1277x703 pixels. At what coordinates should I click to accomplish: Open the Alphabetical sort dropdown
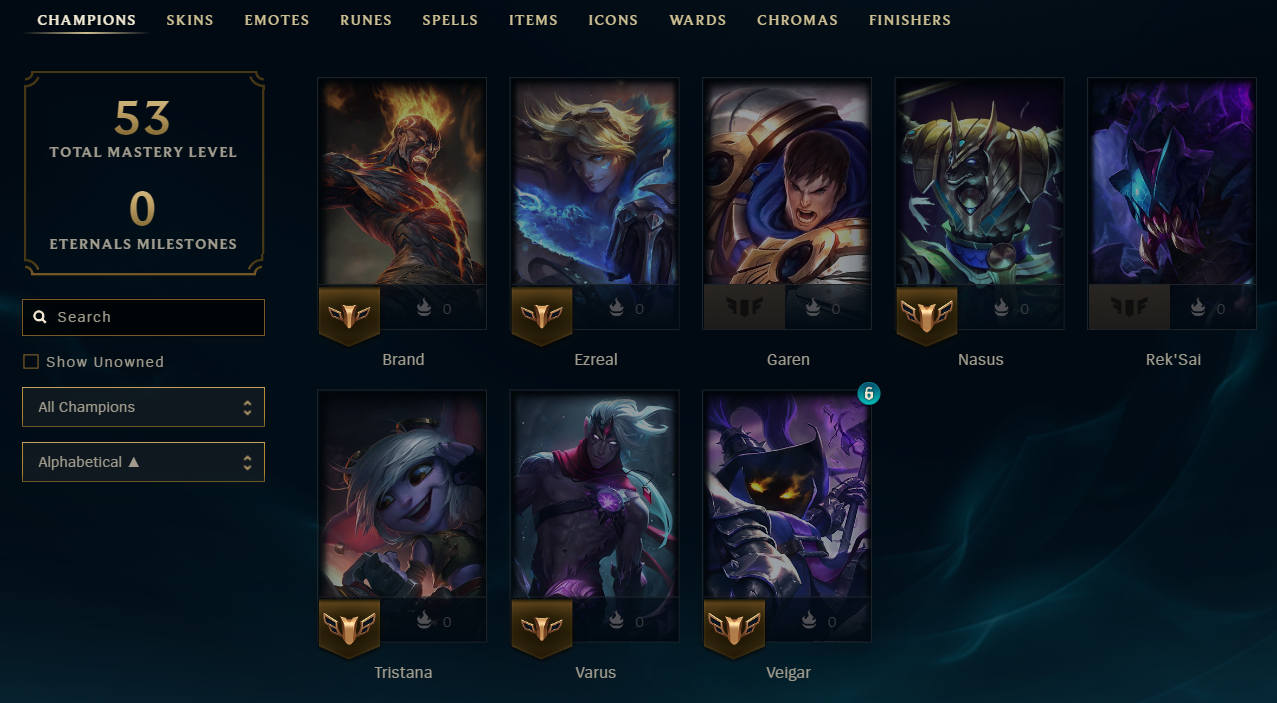pyautogui.click(x=143, y=462)
